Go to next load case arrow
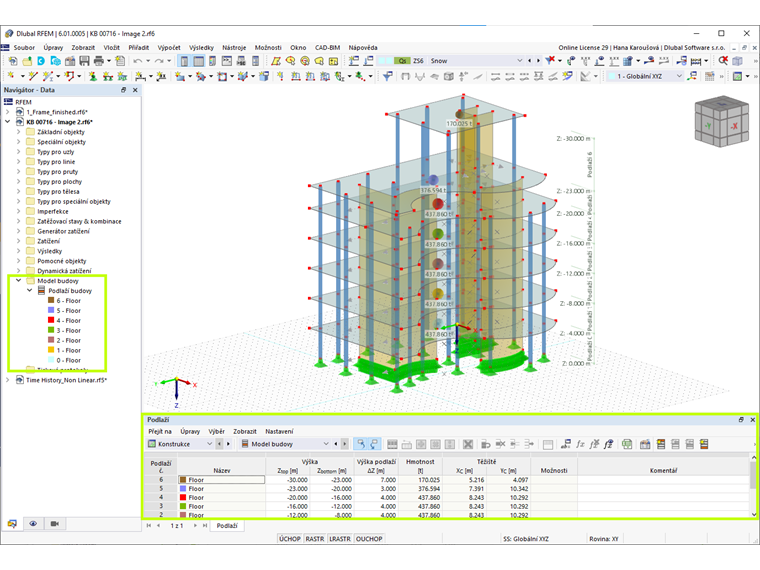 click(538, 61)
